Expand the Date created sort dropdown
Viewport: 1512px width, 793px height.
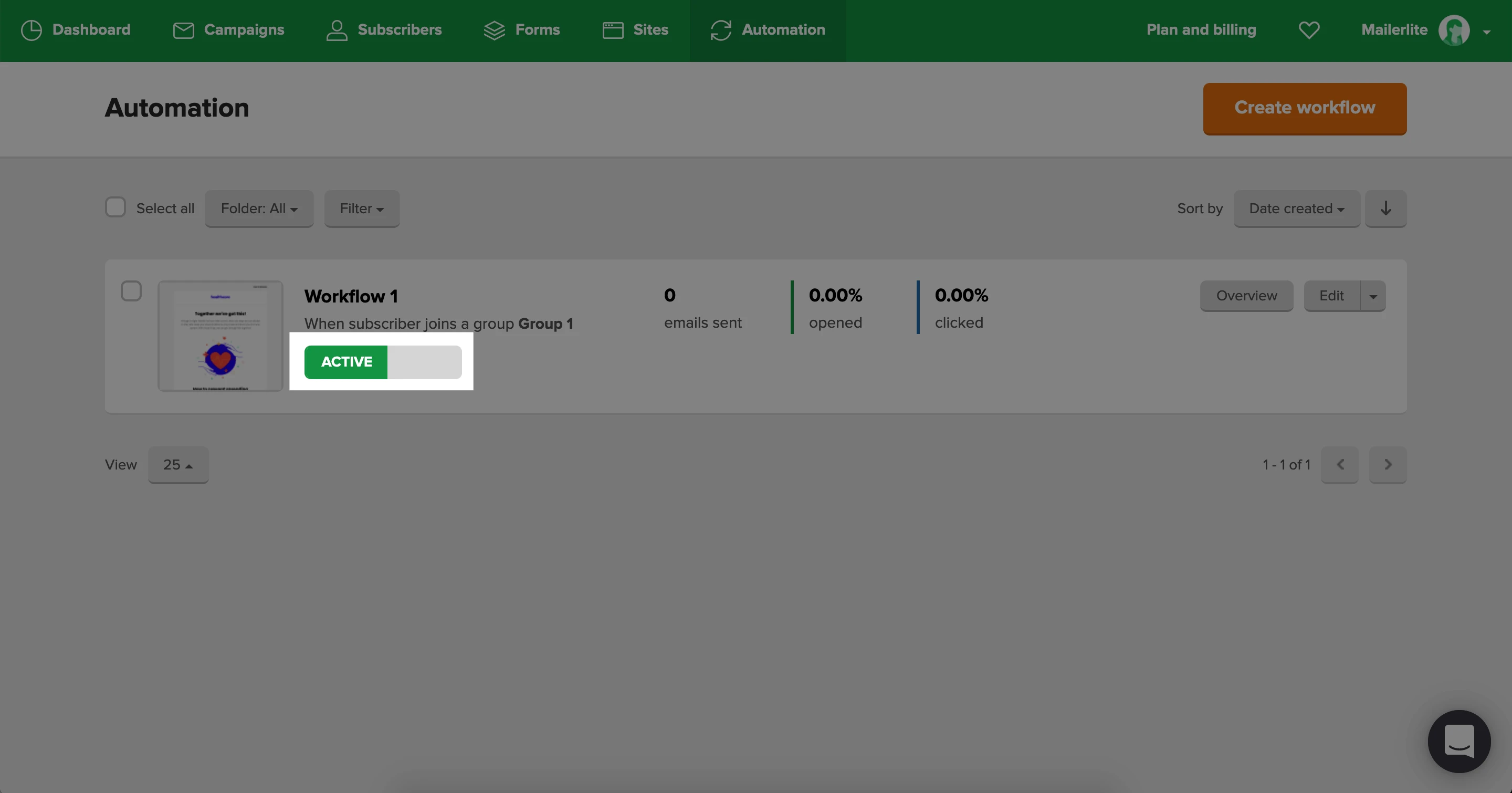(1296, 208)
